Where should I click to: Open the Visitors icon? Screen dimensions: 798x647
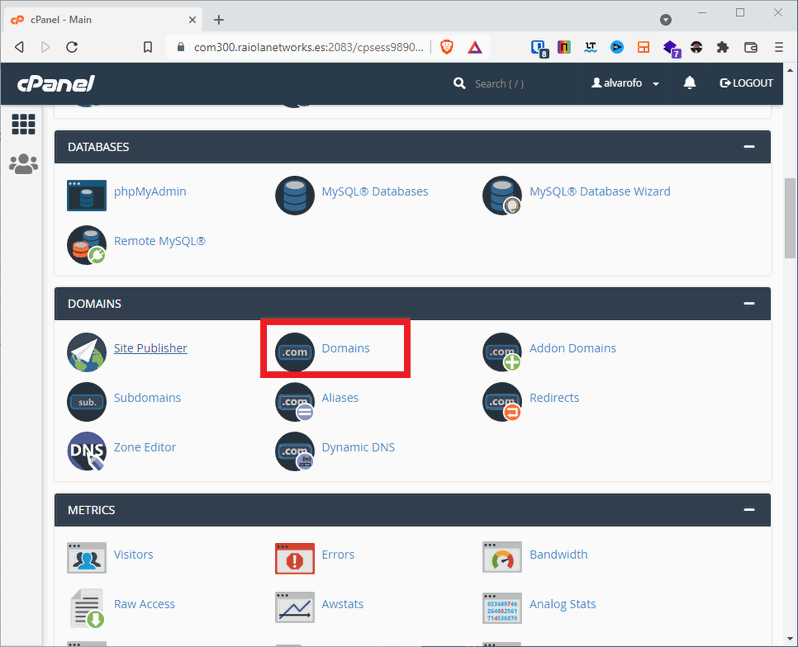tap(87, 557)
